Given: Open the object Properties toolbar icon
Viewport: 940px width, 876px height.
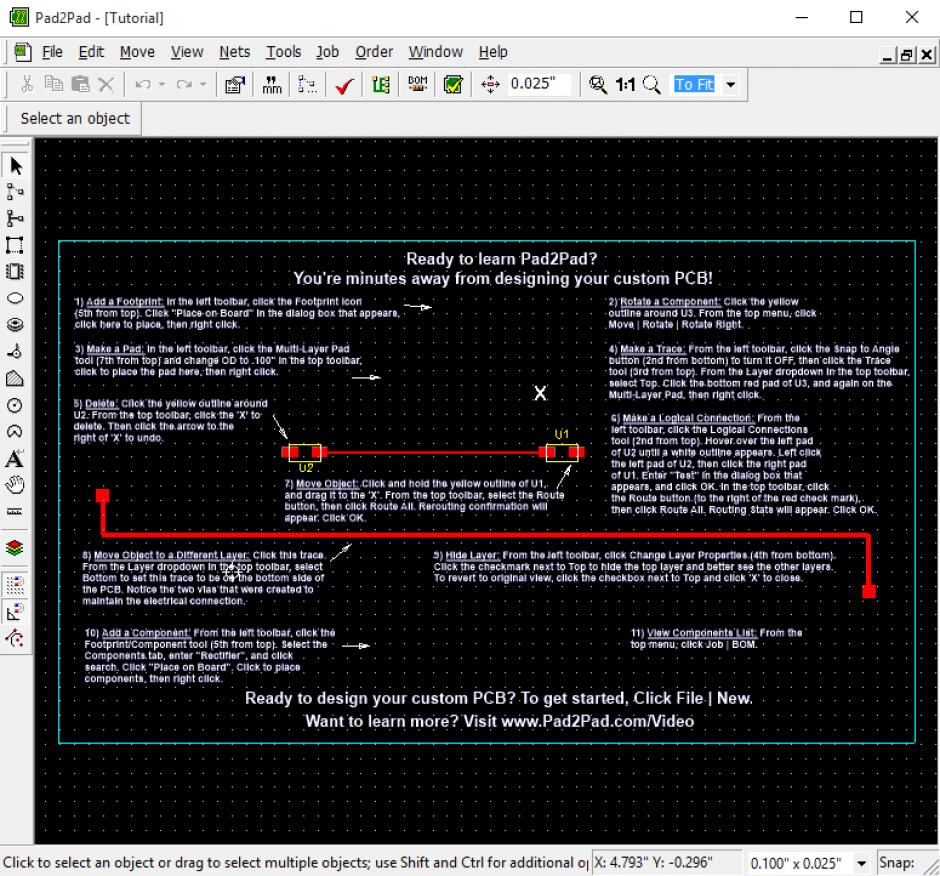Looking at the screenshot, I should tap(234, 84).
